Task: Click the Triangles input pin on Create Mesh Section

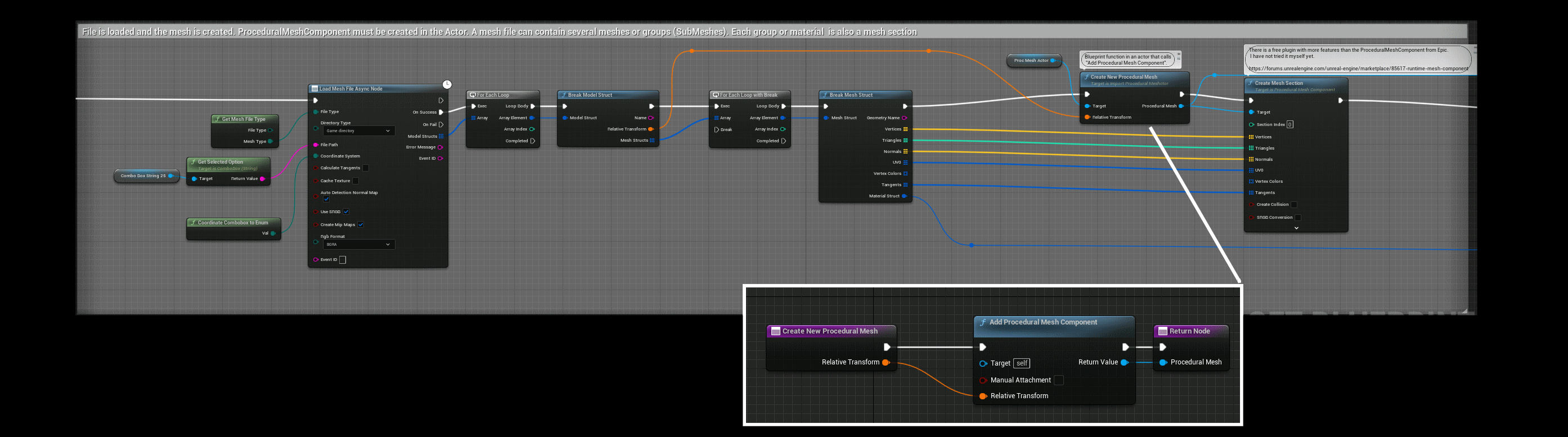Action: (1251, 148)
